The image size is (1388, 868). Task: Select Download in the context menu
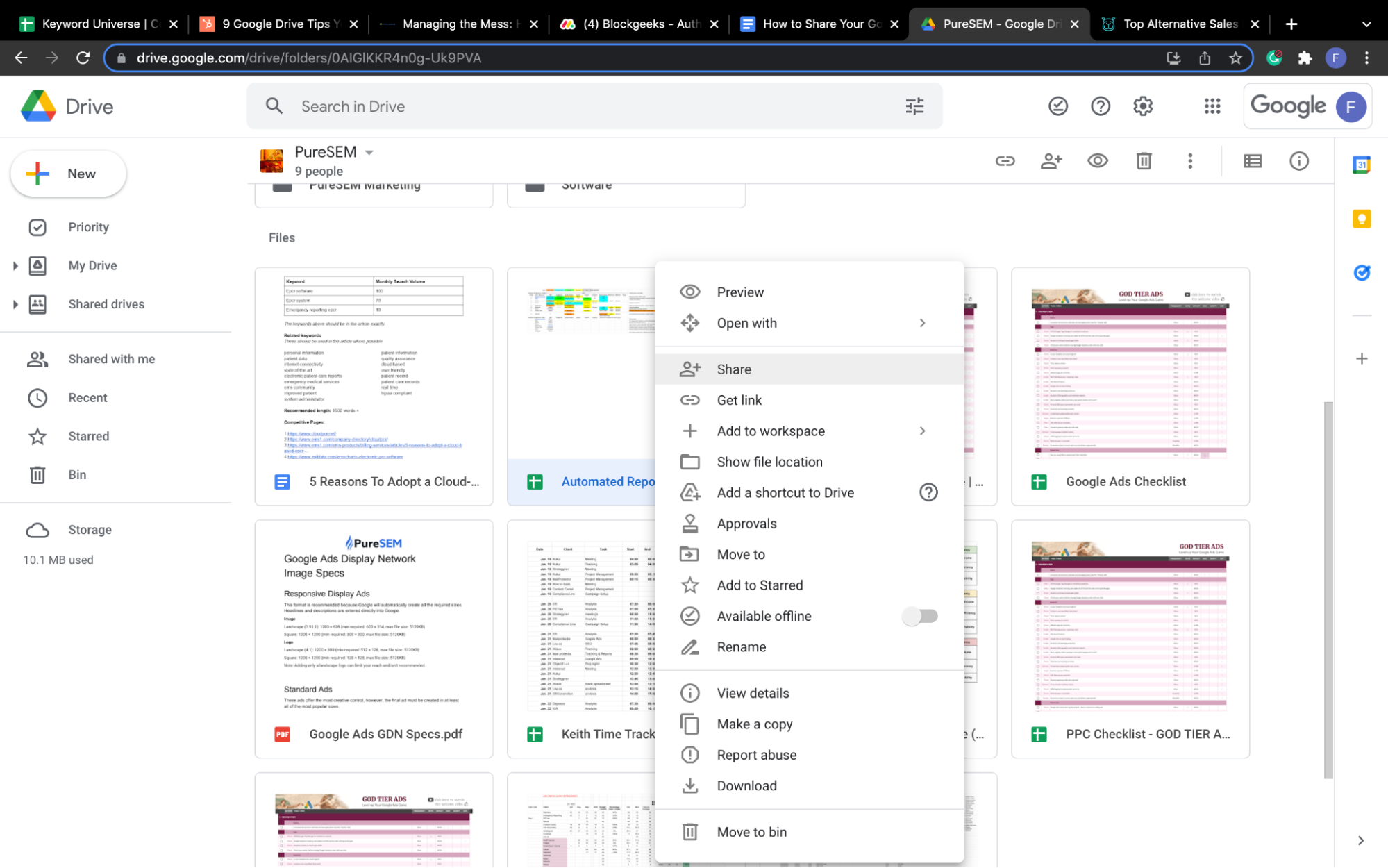tap(809, 785)
